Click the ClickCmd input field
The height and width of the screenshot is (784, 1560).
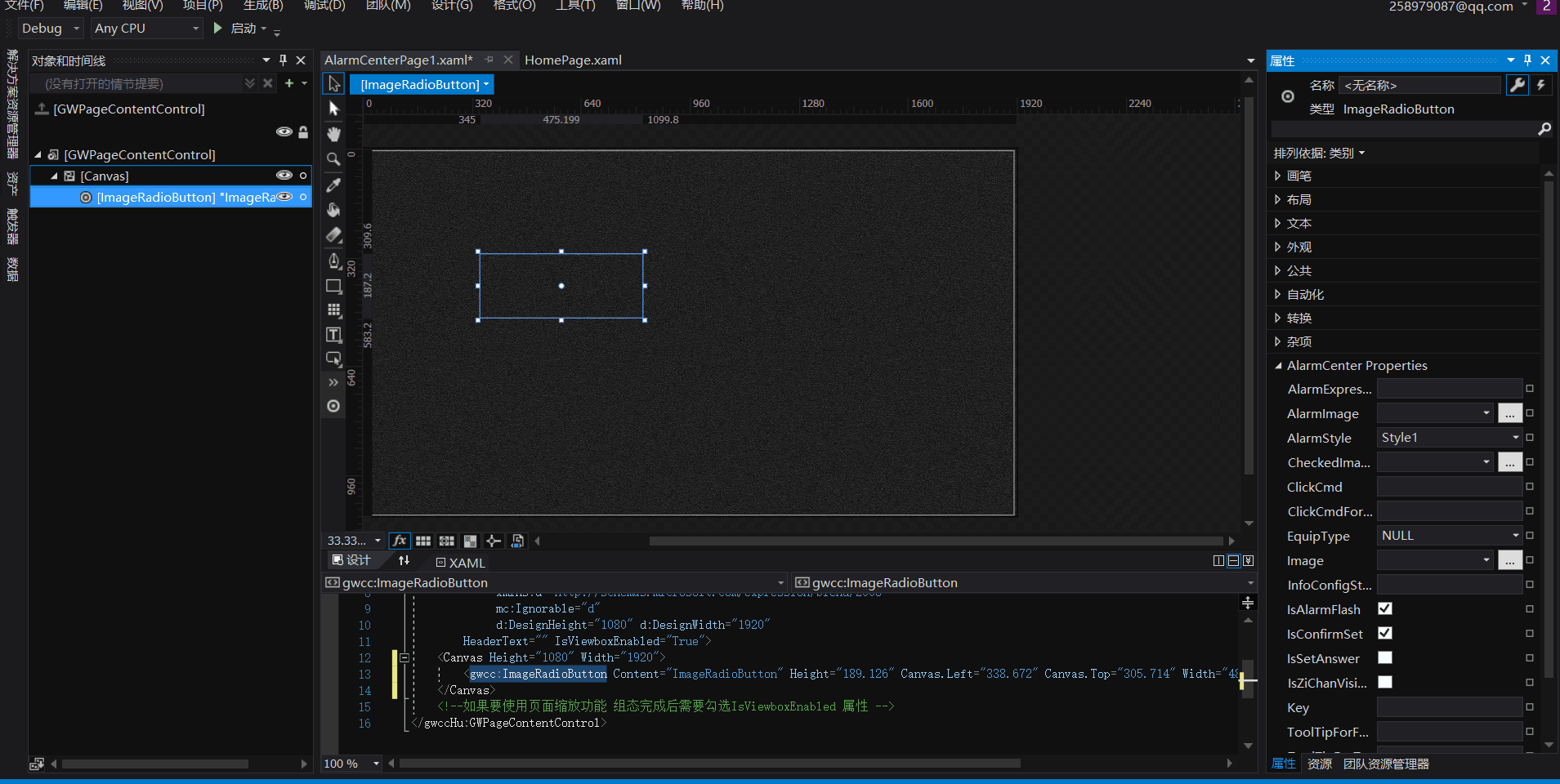tap(1449, 487)
